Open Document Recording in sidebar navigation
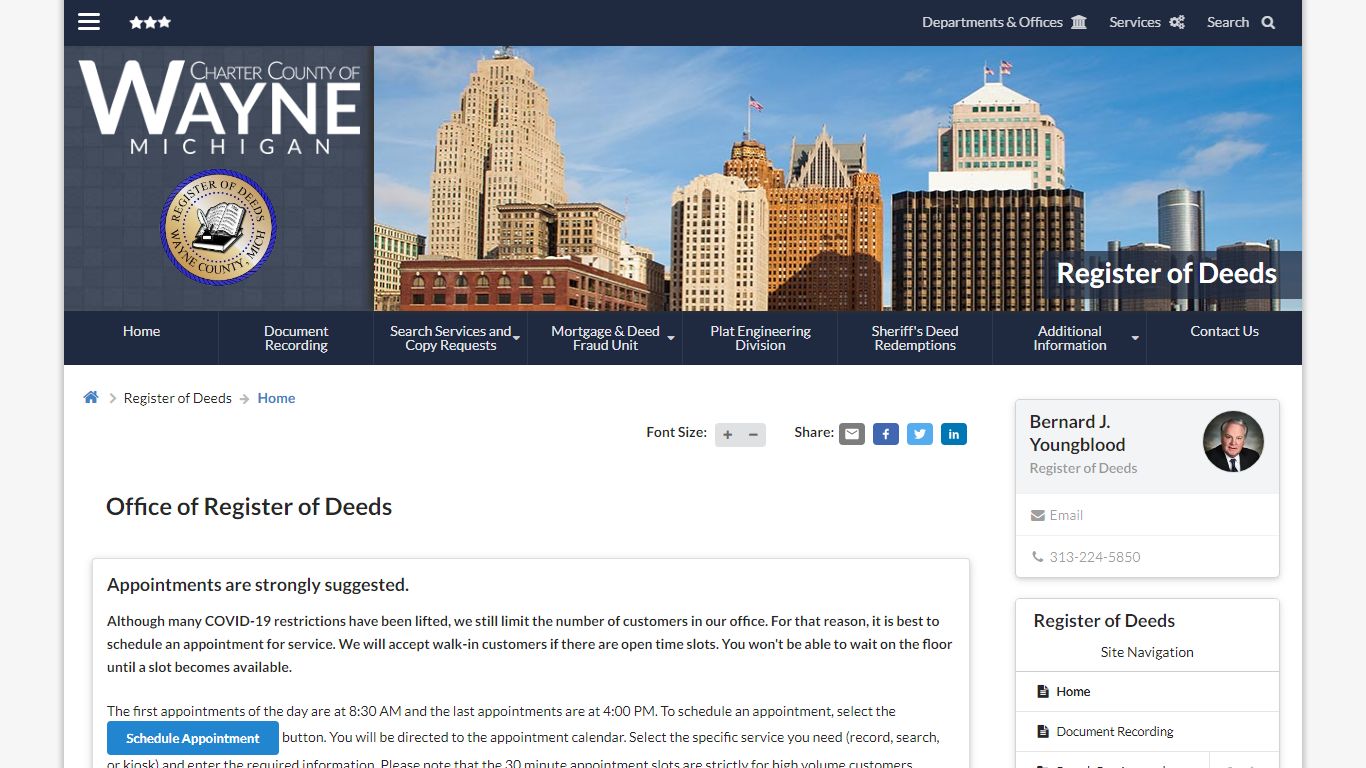The height and width of the screenshot is (768, 1366). click(x=1115, y=731)
